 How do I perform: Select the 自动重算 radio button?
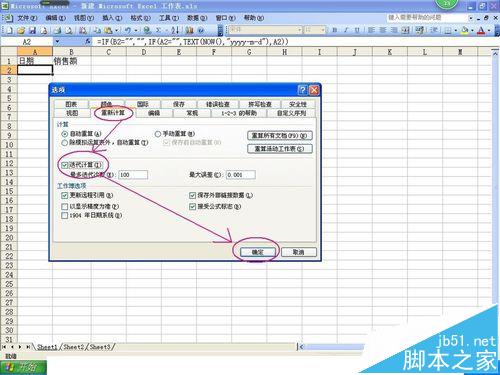[x=65, y=134]
